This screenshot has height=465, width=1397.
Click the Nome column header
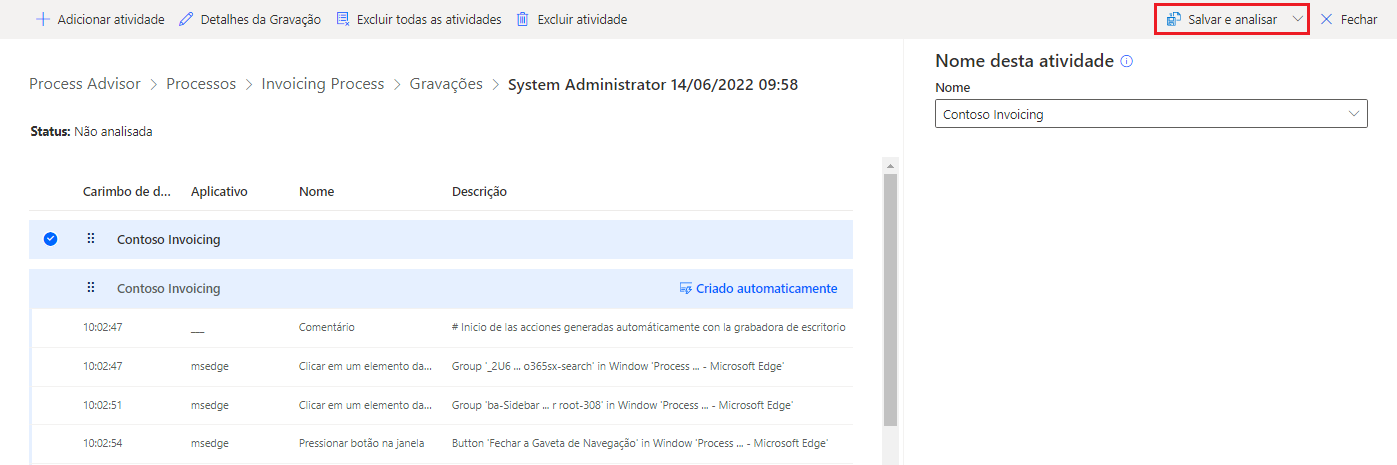pyautogui.click(x=316, y=191)
